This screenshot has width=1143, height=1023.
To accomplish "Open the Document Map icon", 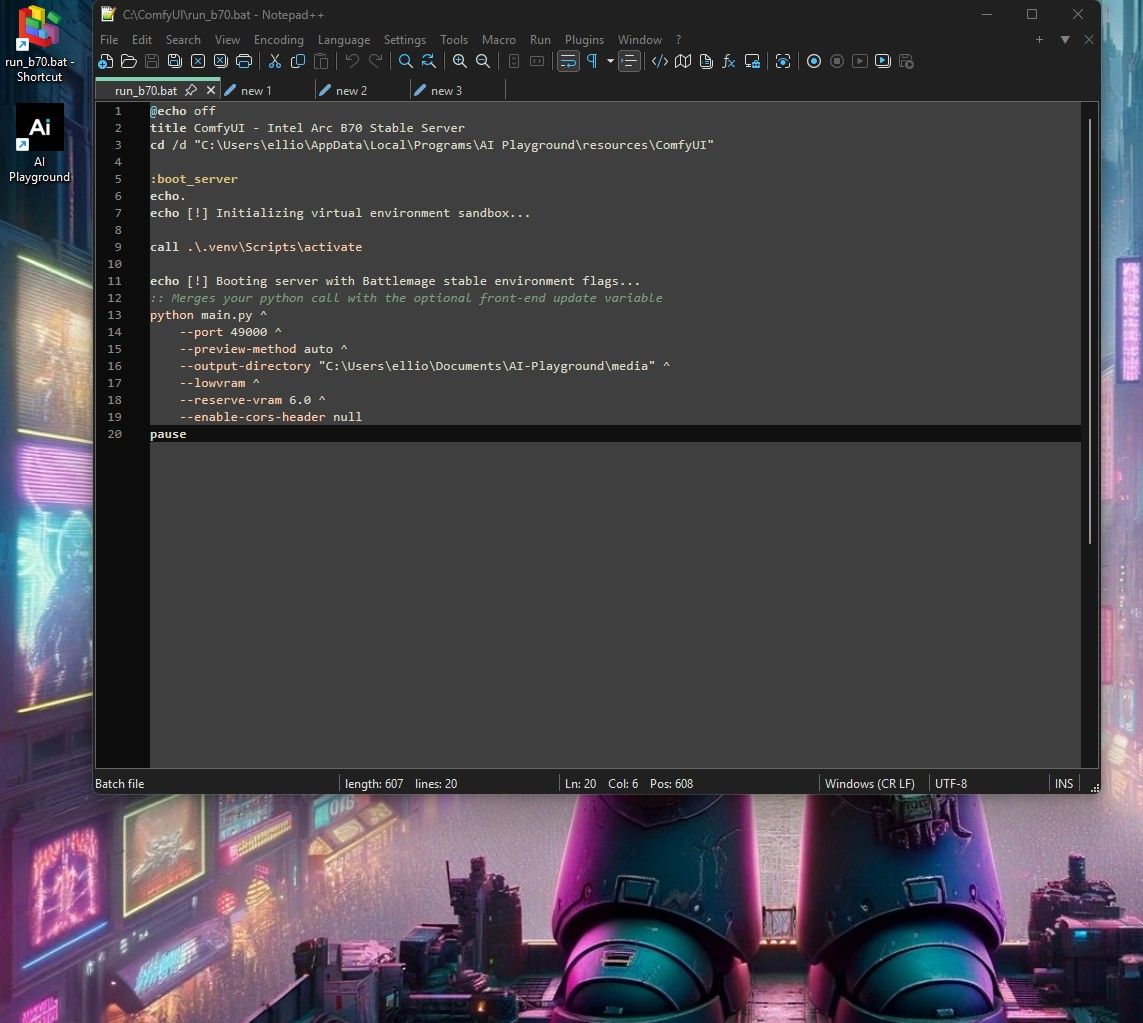I will coord(683,61).
